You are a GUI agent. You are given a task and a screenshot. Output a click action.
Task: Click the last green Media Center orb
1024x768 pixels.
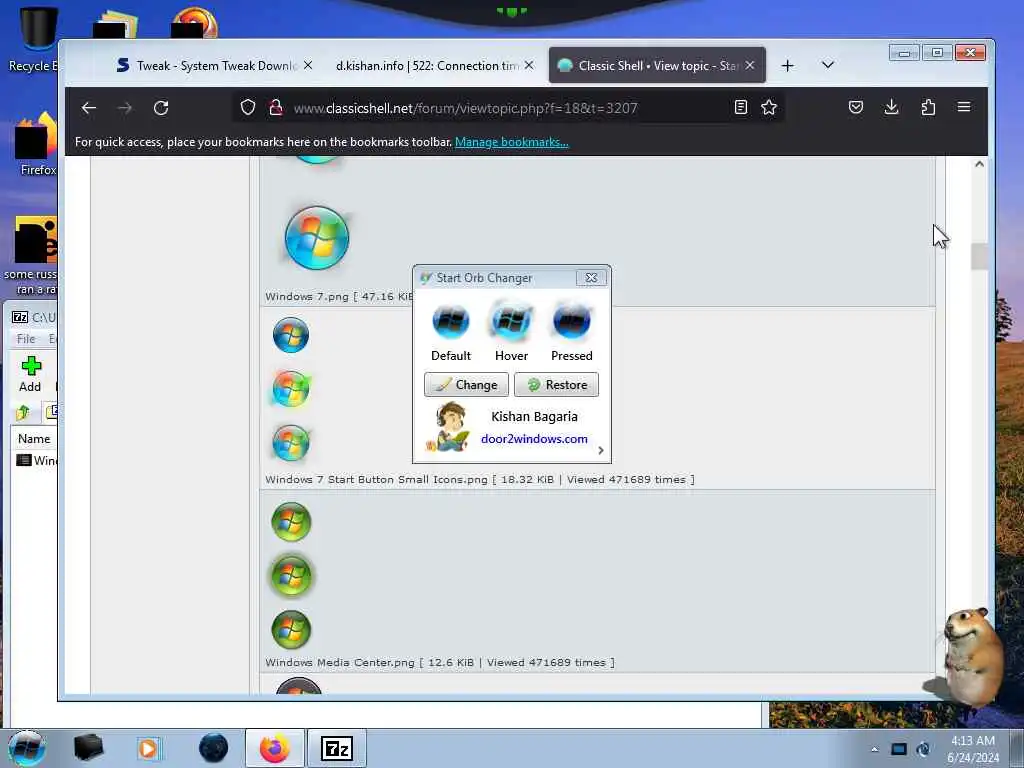pyautogui.click(x=291, y=629)
